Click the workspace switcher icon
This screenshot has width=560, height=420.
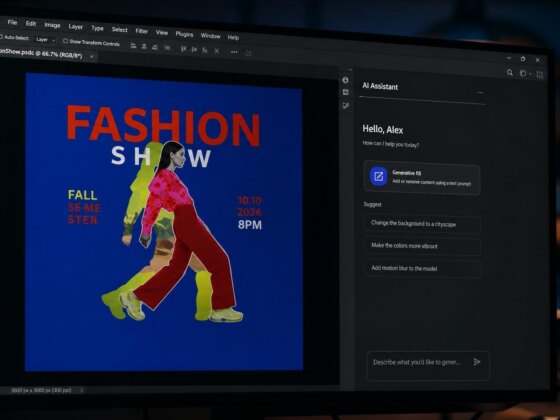[x=523, y=73]
